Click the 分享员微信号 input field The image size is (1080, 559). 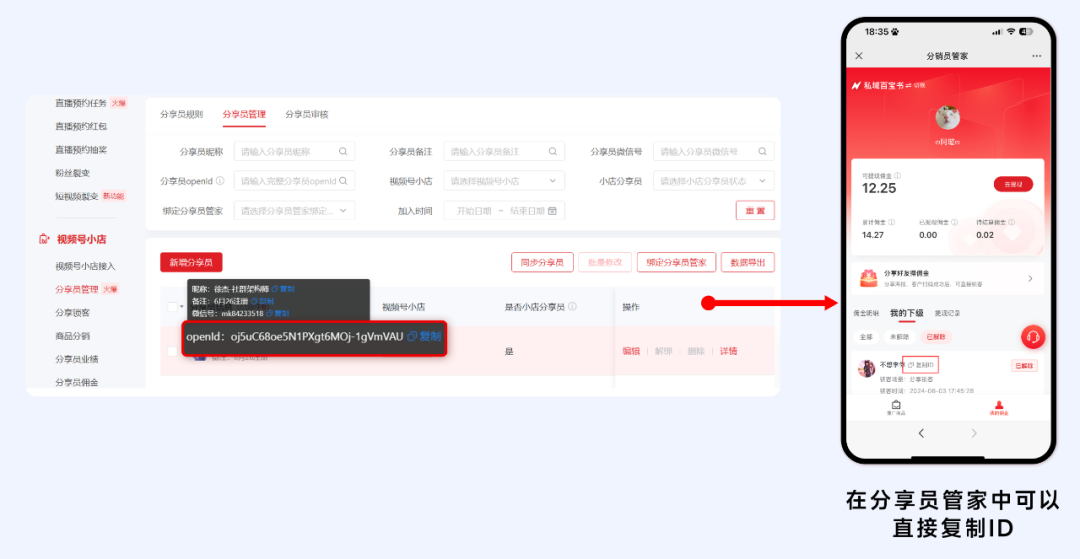click(x=703, y=152)
